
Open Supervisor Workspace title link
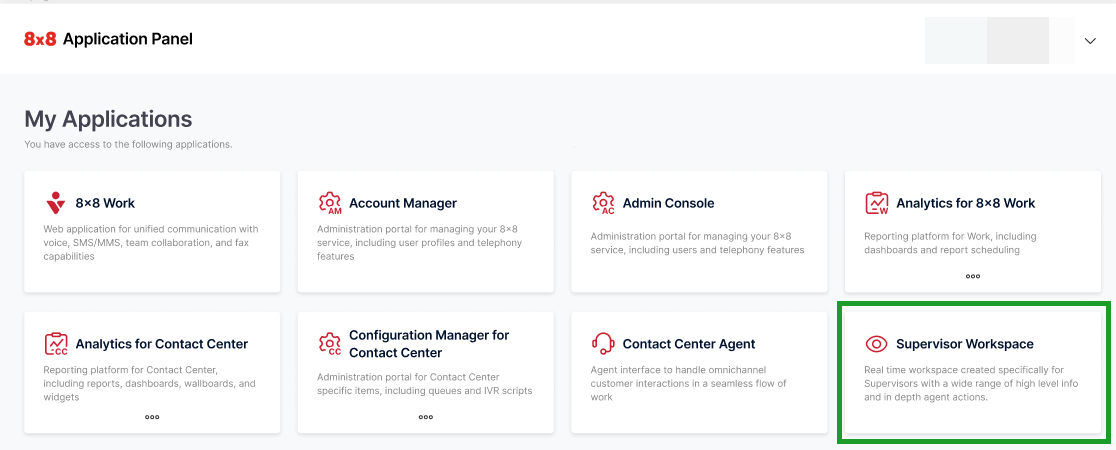point(965,344)
